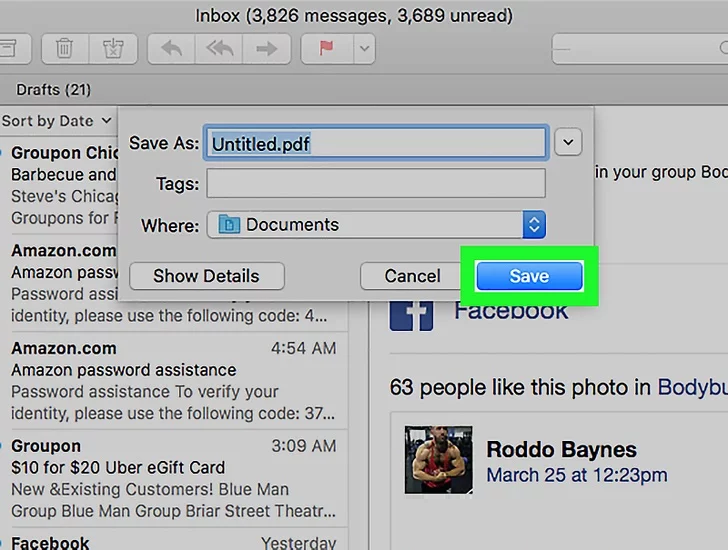Image resolution: width=728 pixels, height=550 pixels.
Task: Open the Drafts (21) mailbox
Action: click(x=53, y=90)
